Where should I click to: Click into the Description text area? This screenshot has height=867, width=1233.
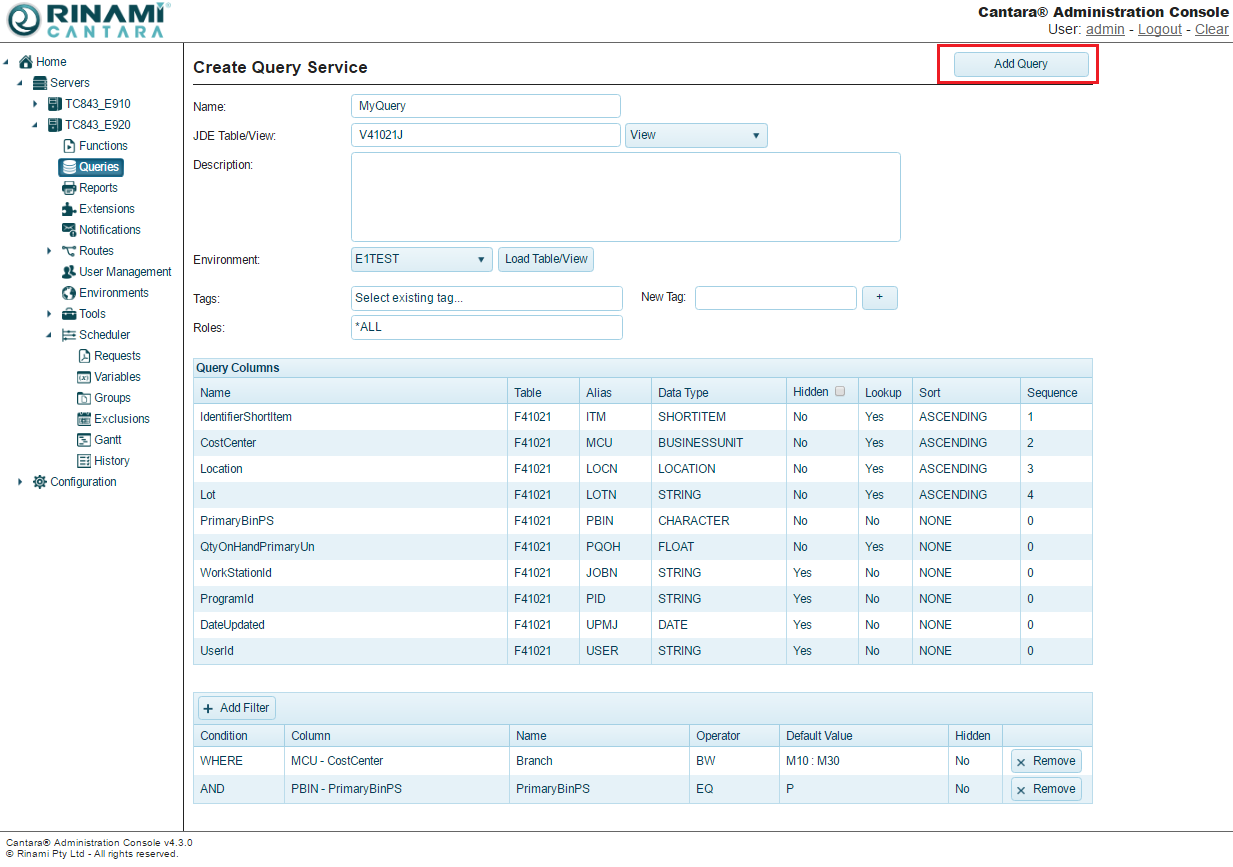click(626, 197)
